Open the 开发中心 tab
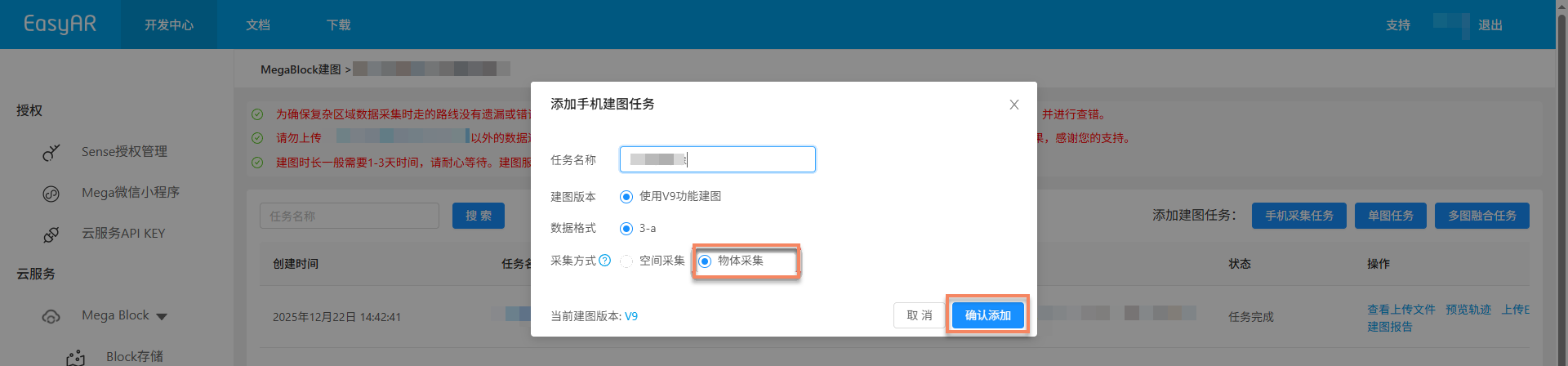 (169, 25)
